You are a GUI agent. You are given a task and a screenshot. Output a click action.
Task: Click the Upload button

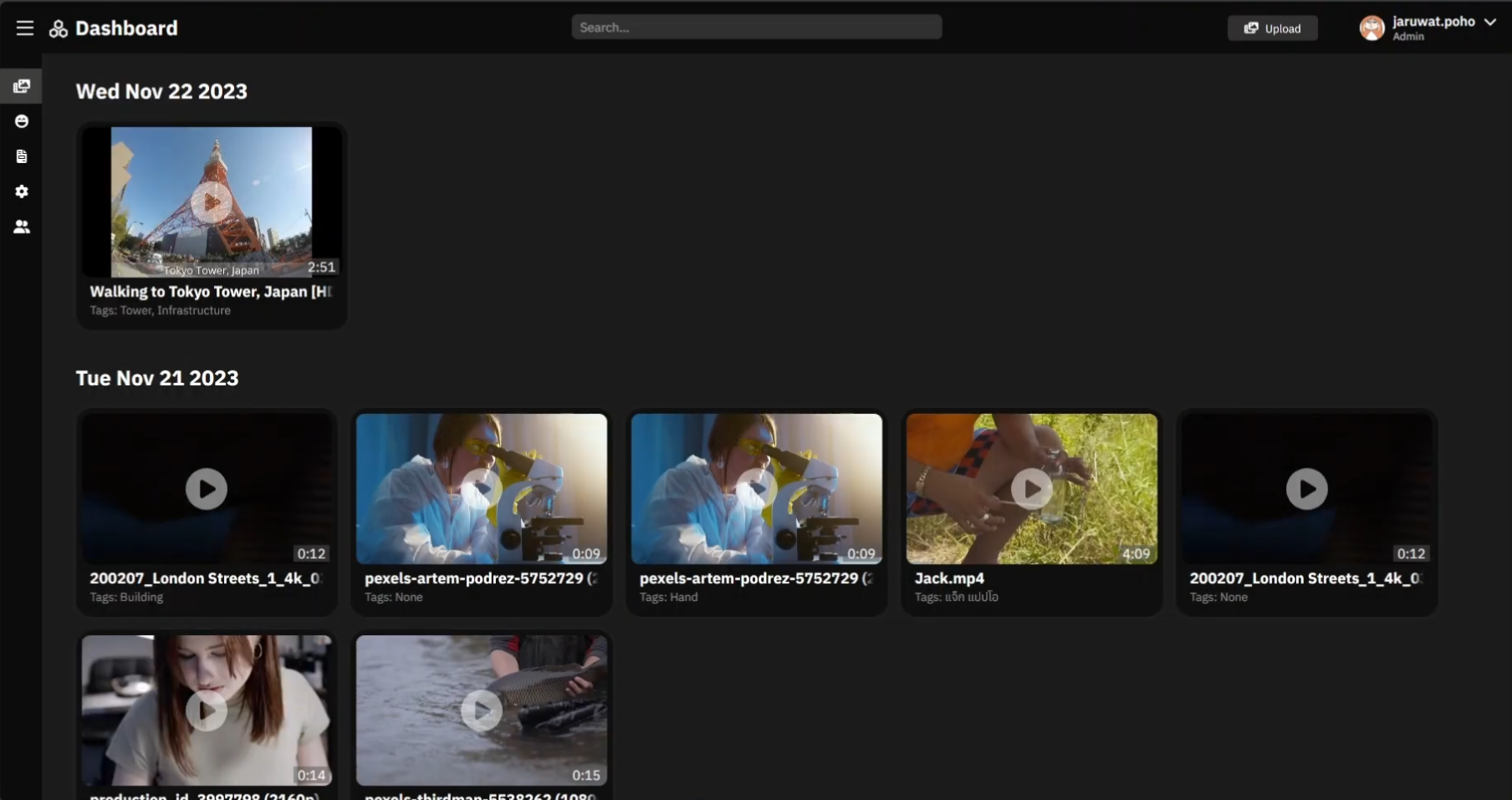[1272, 28]
